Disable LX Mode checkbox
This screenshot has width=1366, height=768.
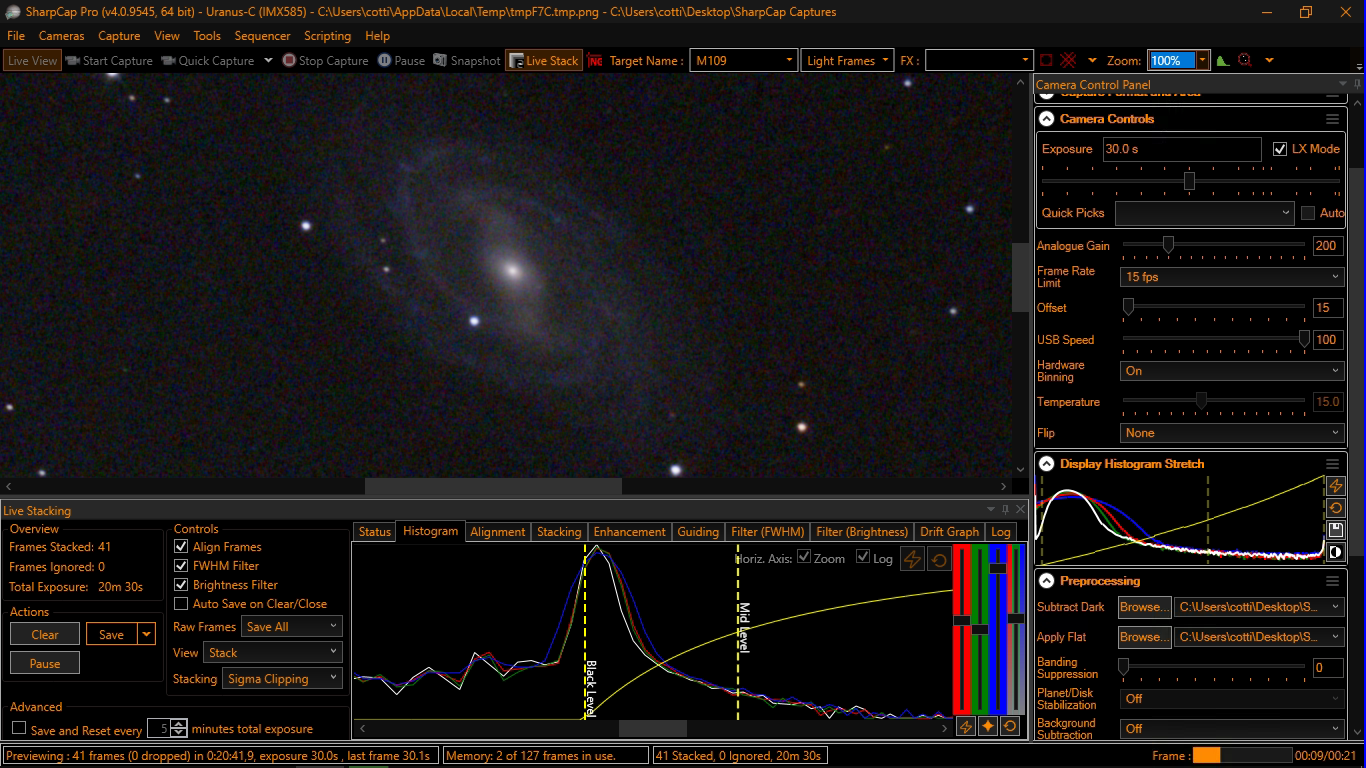[x=1280, y=149]
